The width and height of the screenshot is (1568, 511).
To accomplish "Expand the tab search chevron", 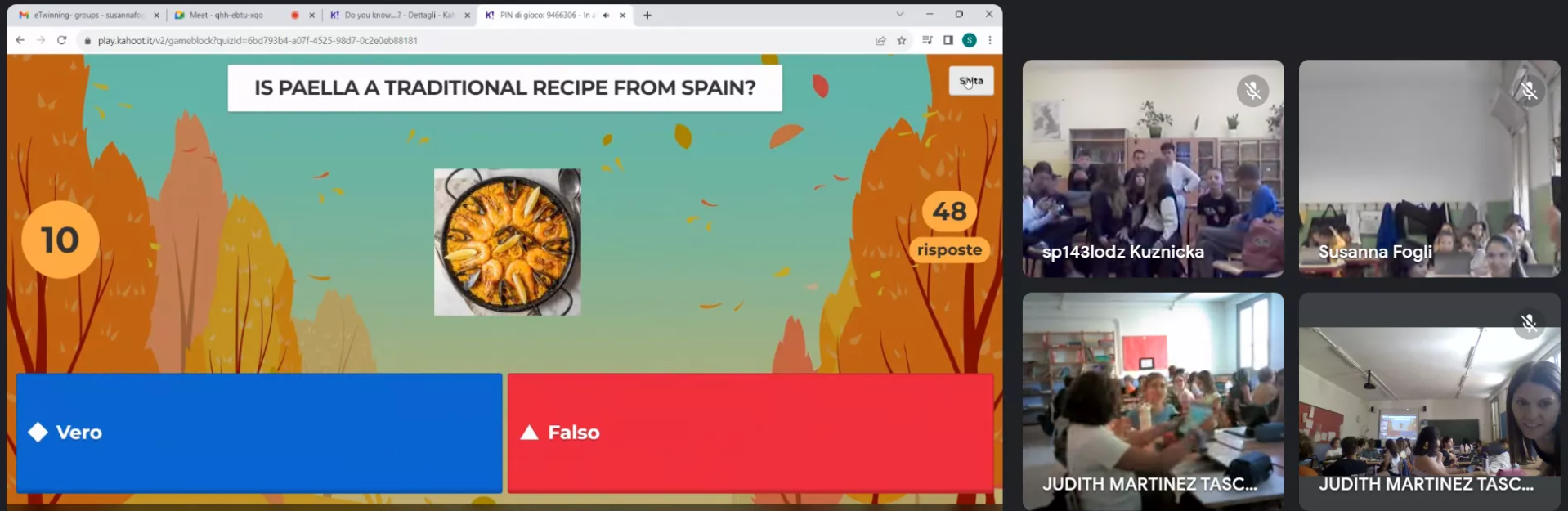I will coord(900,14).
